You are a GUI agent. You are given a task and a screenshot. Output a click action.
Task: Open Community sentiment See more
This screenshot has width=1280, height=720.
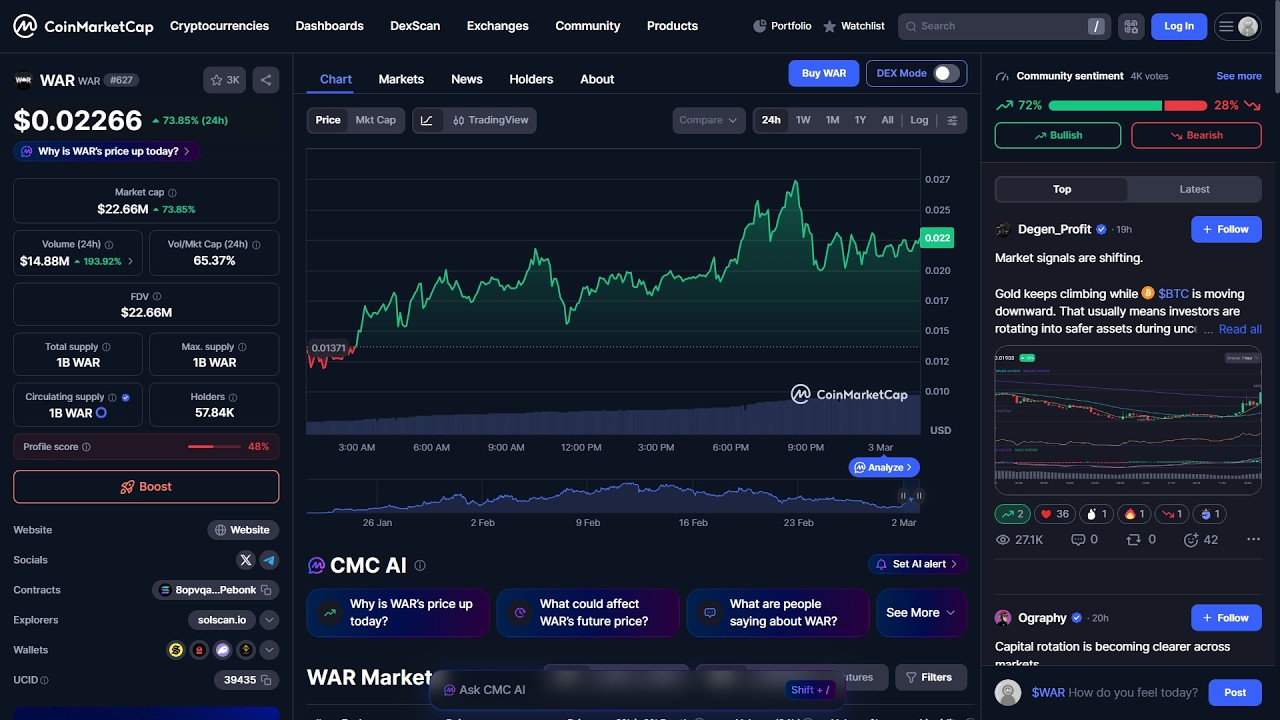[x=1238, y=76]
